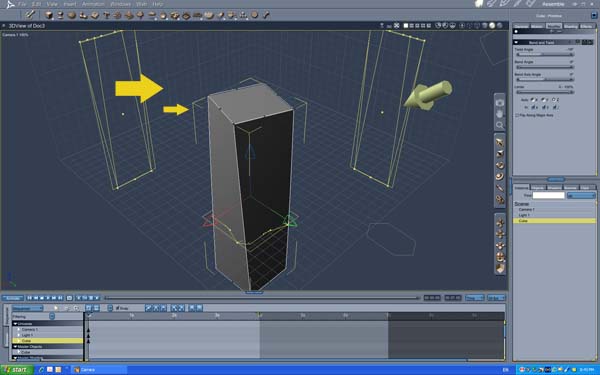Image resolution: width=600 pixels, height=375 pixels.
Task: Open the Filtering dropdown button
Action: tap(52, 316)
